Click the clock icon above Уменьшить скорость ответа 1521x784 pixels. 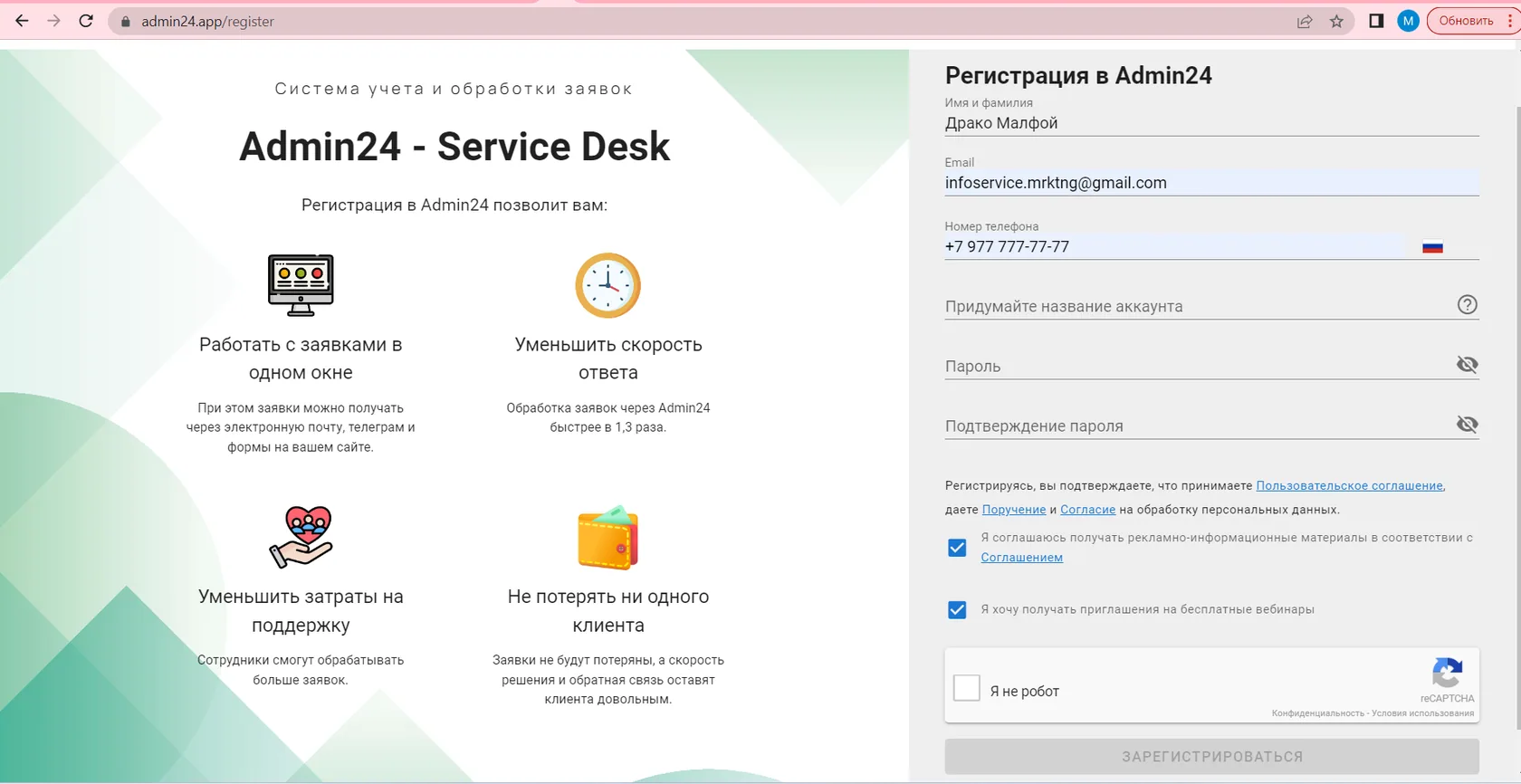608,285
